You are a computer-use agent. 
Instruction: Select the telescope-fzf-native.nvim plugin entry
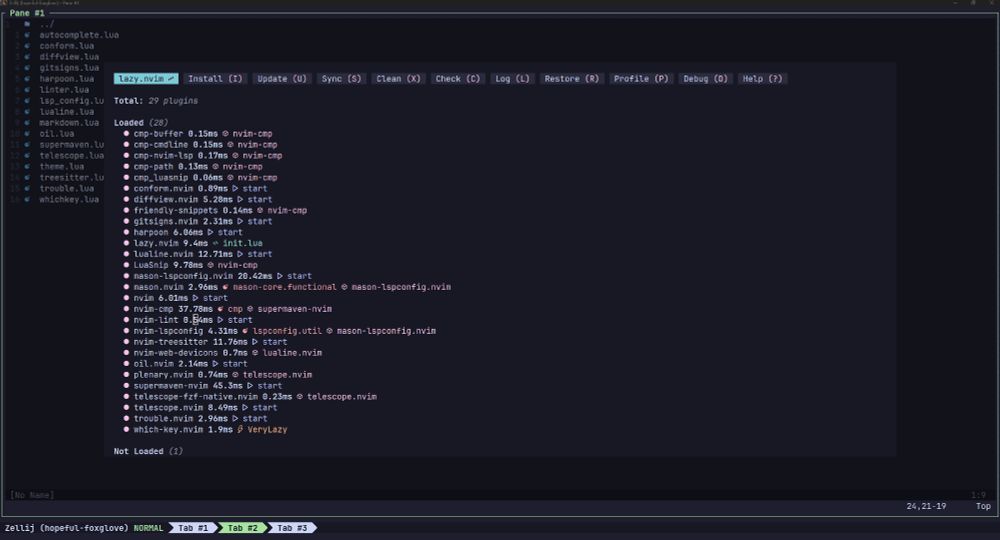196,397
